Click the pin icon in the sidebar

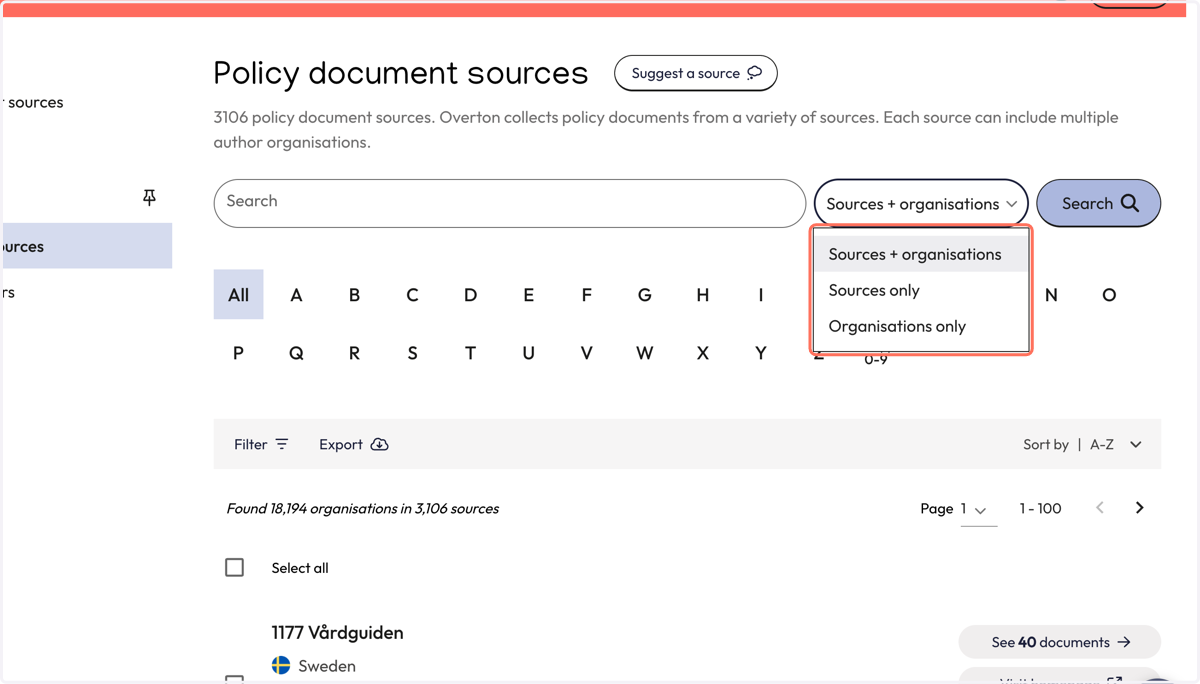149,197
